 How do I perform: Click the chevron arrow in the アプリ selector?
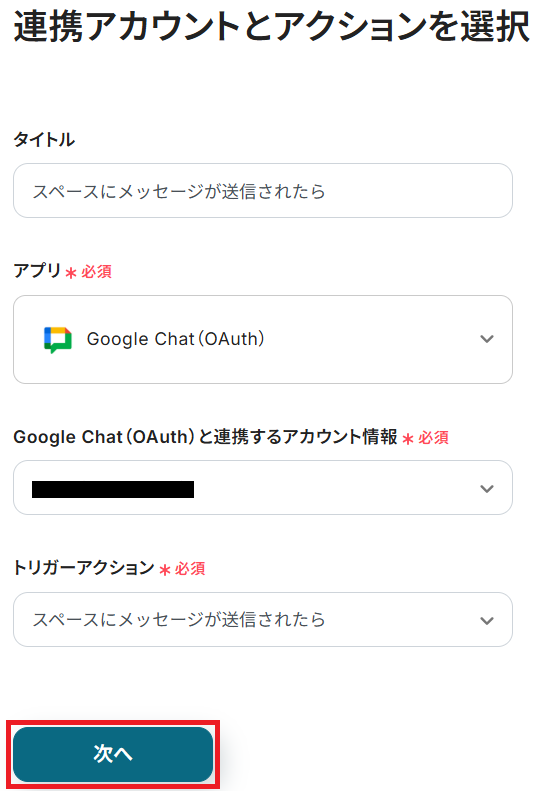pyautogui.click(x=487, y=339)
